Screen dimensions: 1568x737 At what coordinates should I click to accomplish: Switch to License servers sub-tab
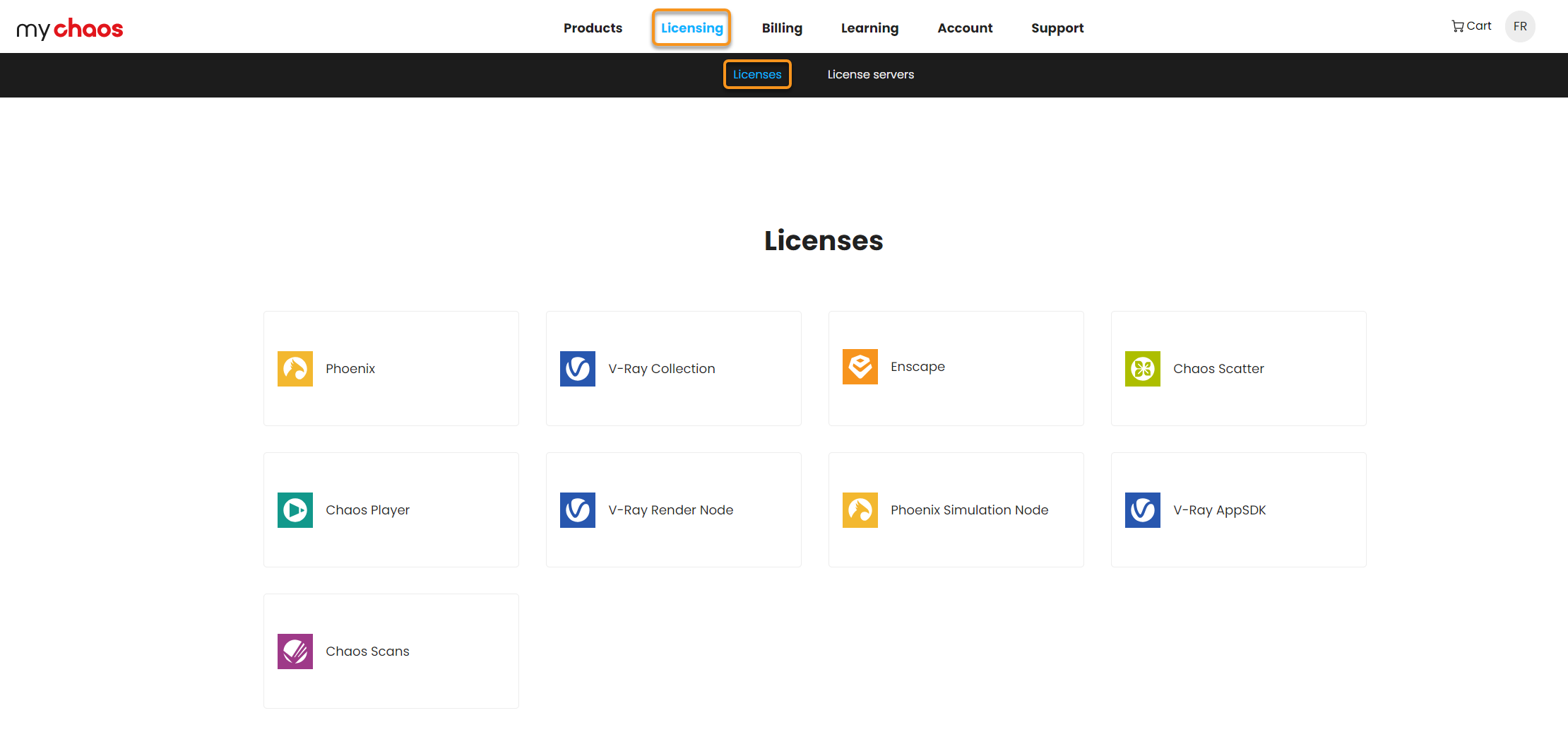point(870,74)
